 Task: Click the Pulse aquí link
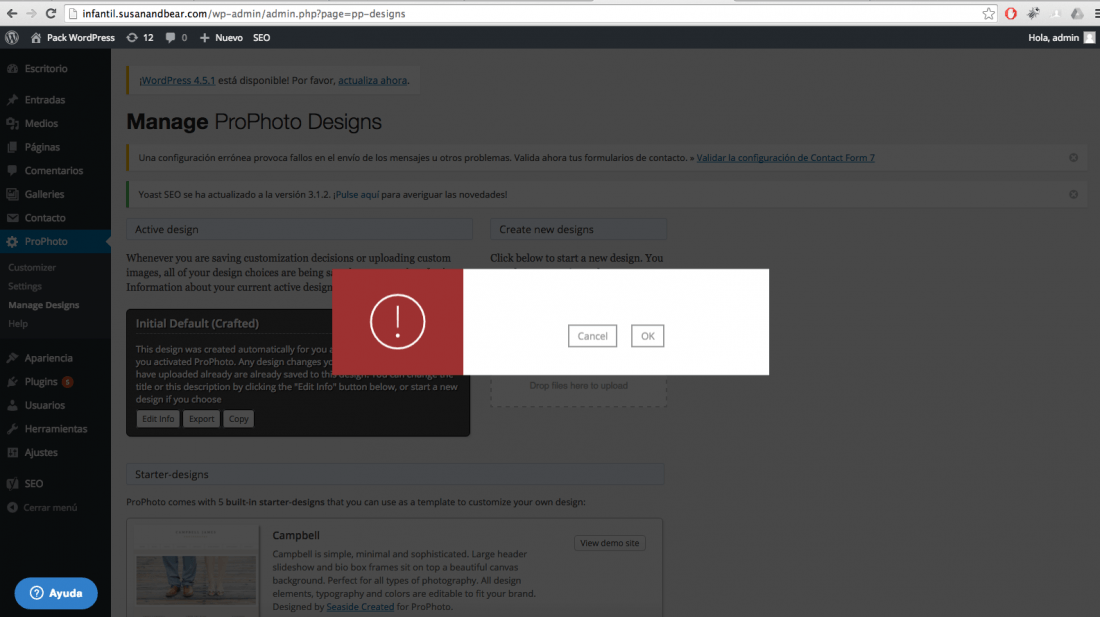point(356,194)
